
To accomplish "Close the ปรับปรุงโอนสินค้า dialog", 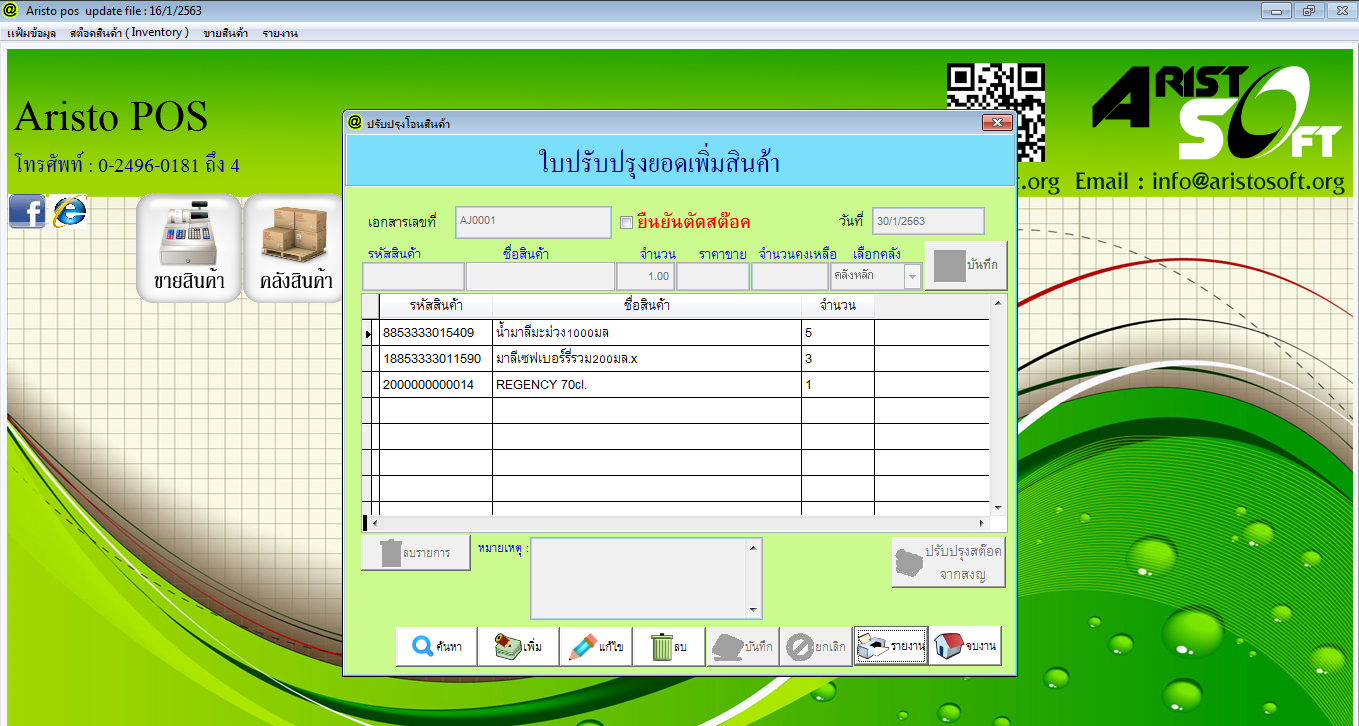I will [x=997, y=123].
